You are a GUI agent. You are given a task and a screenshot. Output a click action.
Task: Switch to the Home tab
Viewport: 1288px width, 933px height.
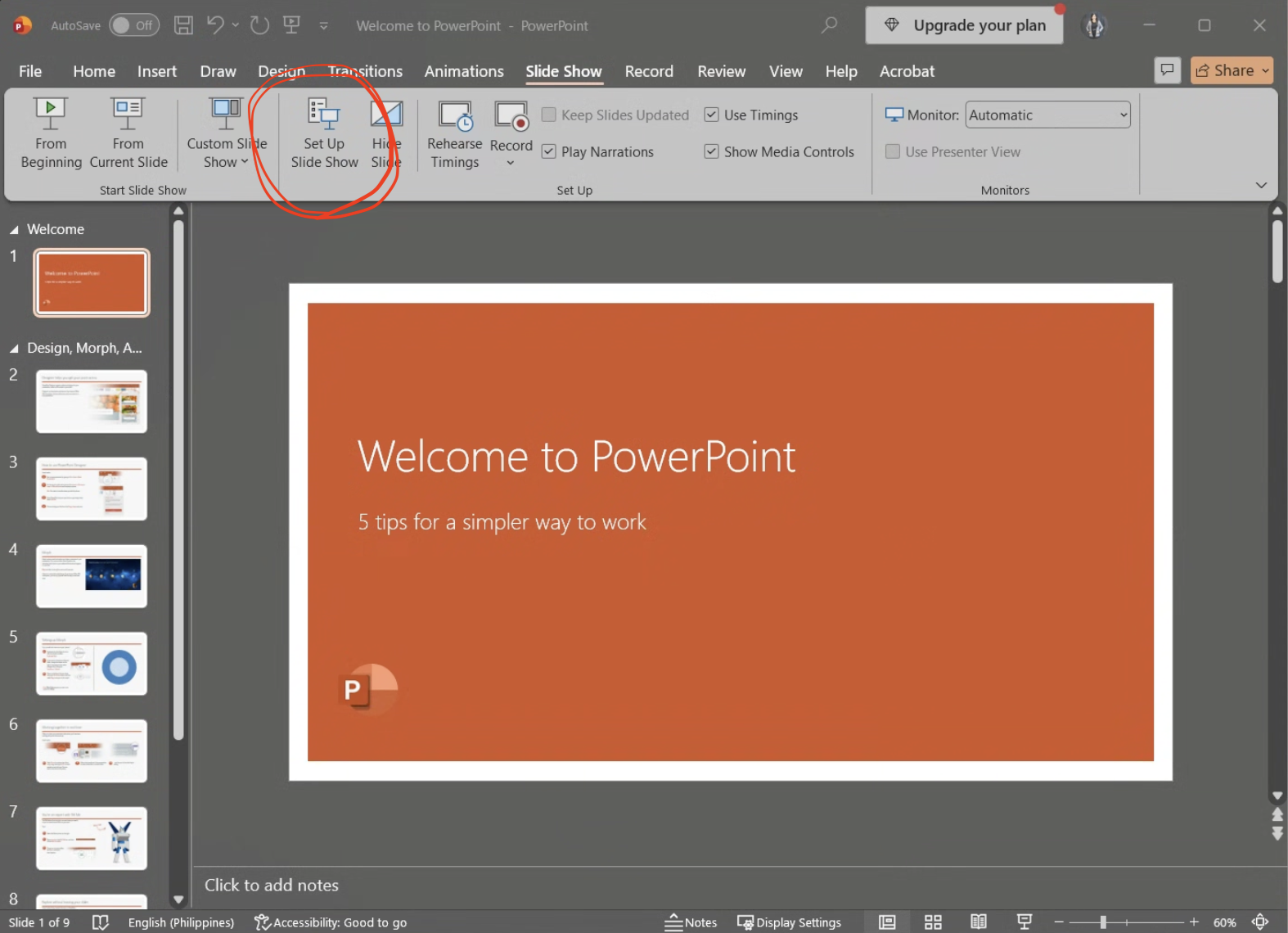click(94, 71)
